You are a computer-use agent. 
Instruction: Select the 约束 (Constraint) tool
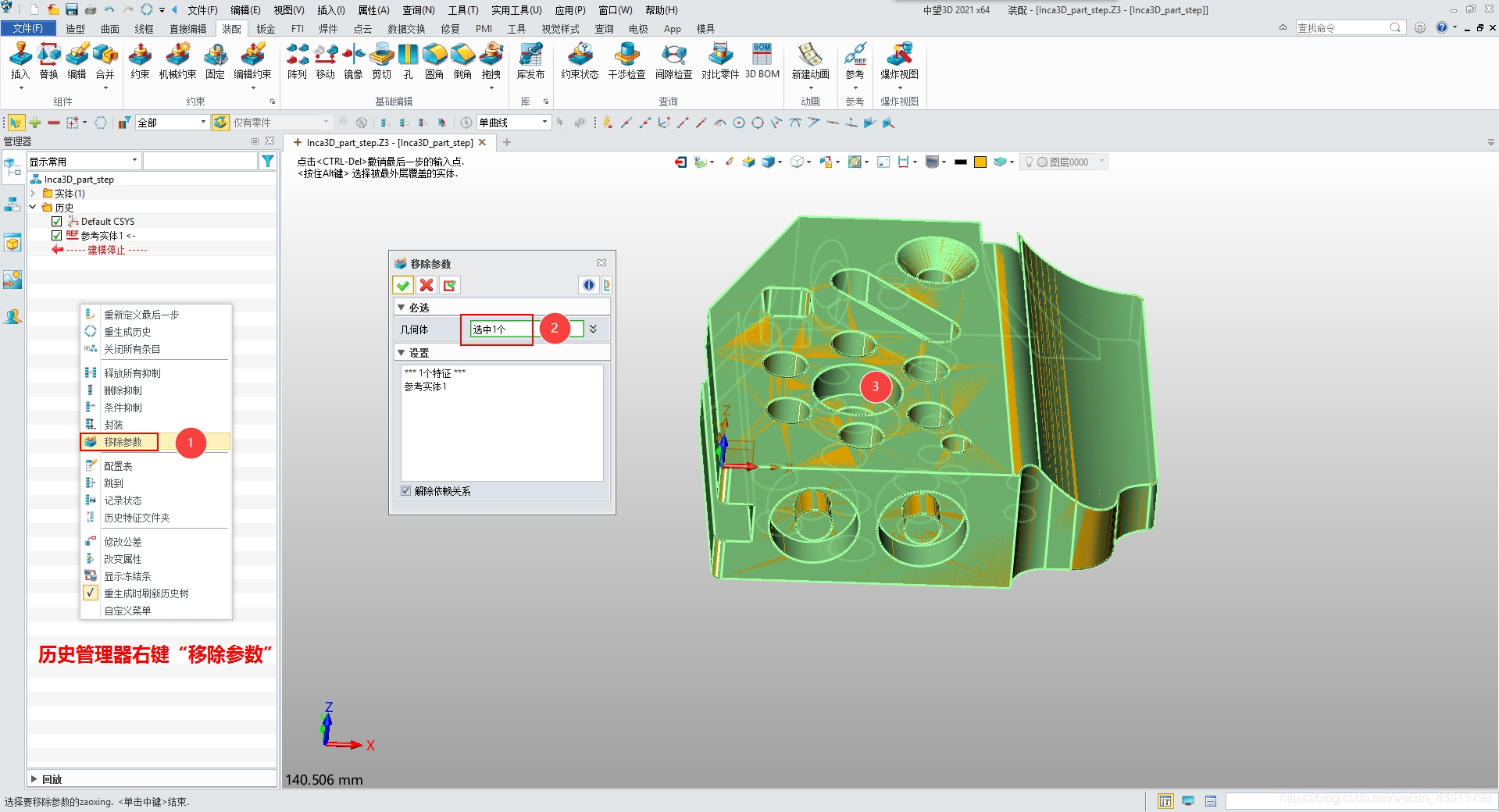pyautogui.click(x=140, y=61)
